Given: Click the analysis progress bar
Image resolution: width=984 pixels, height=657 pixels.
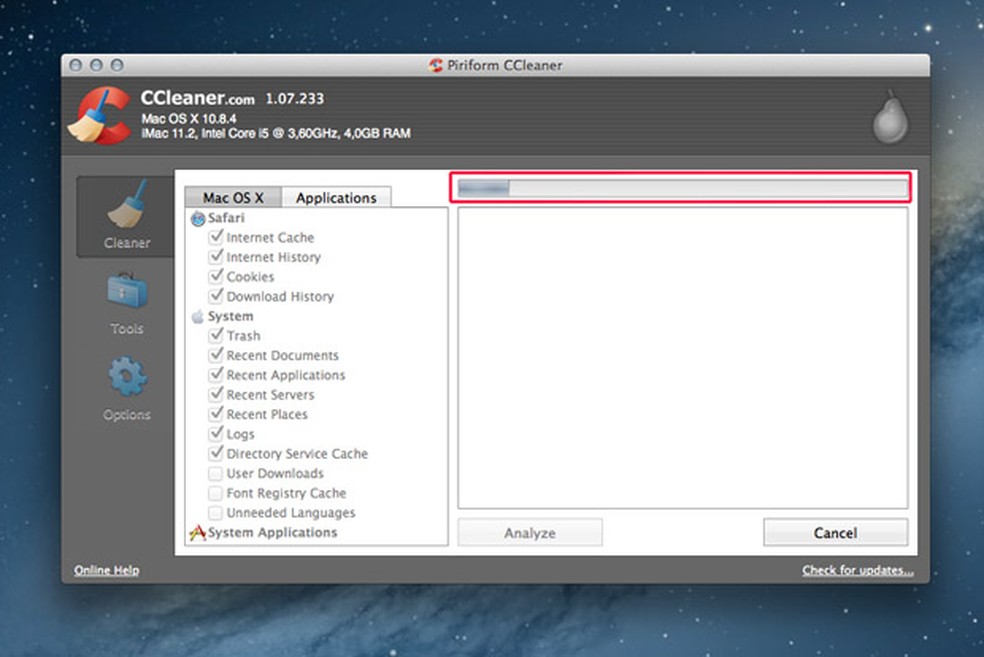Looking at the screenshot, I should (683, 188).
